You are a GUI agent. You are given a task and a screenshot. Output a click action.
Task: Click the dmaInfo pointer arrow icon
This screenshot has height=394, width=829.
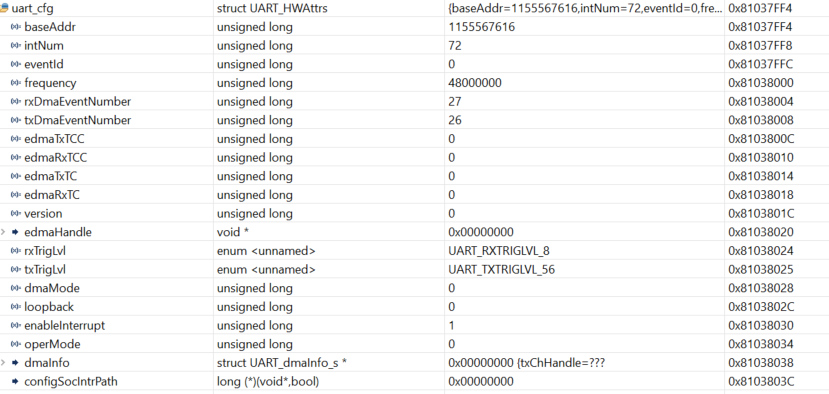tap(15, 363)
